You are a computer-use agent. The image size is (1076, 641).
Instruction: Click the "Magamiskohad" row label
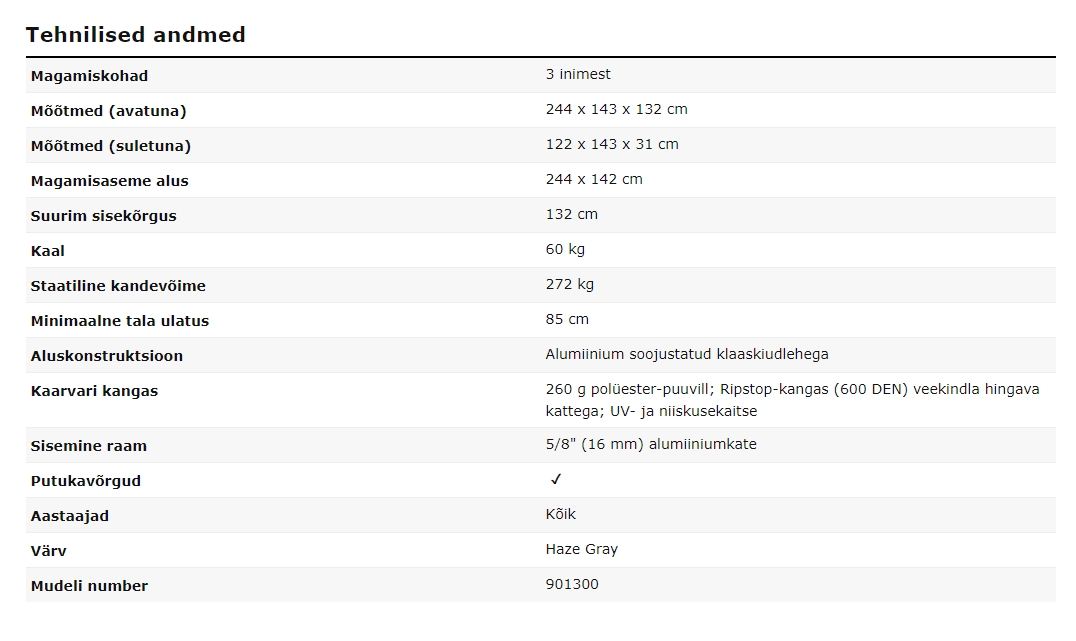[x=89, y=76]
